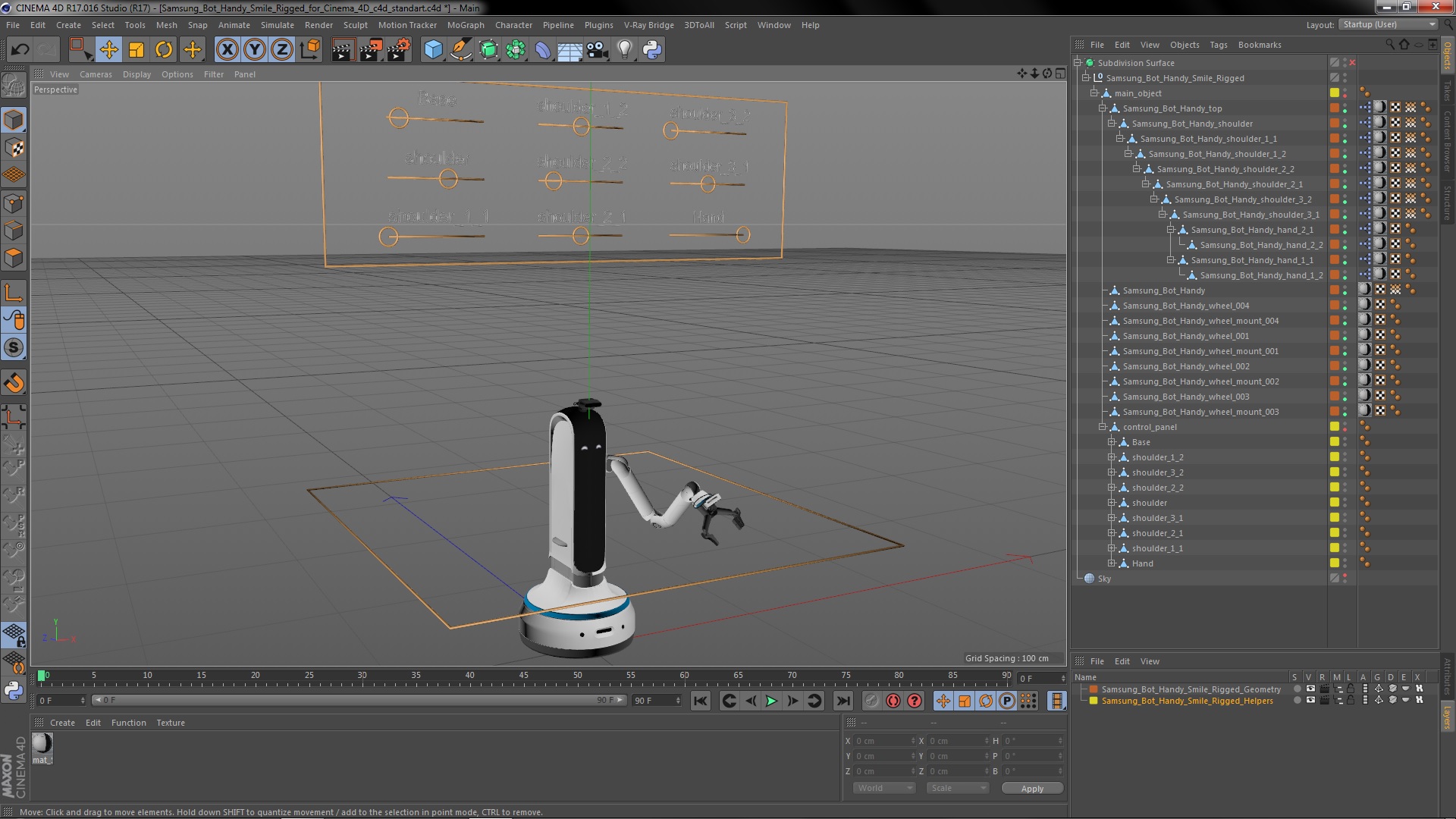Select the Scale tool in top toolbar
The height and width of the screenshot is (819, 1456).
tap(136, 50)
